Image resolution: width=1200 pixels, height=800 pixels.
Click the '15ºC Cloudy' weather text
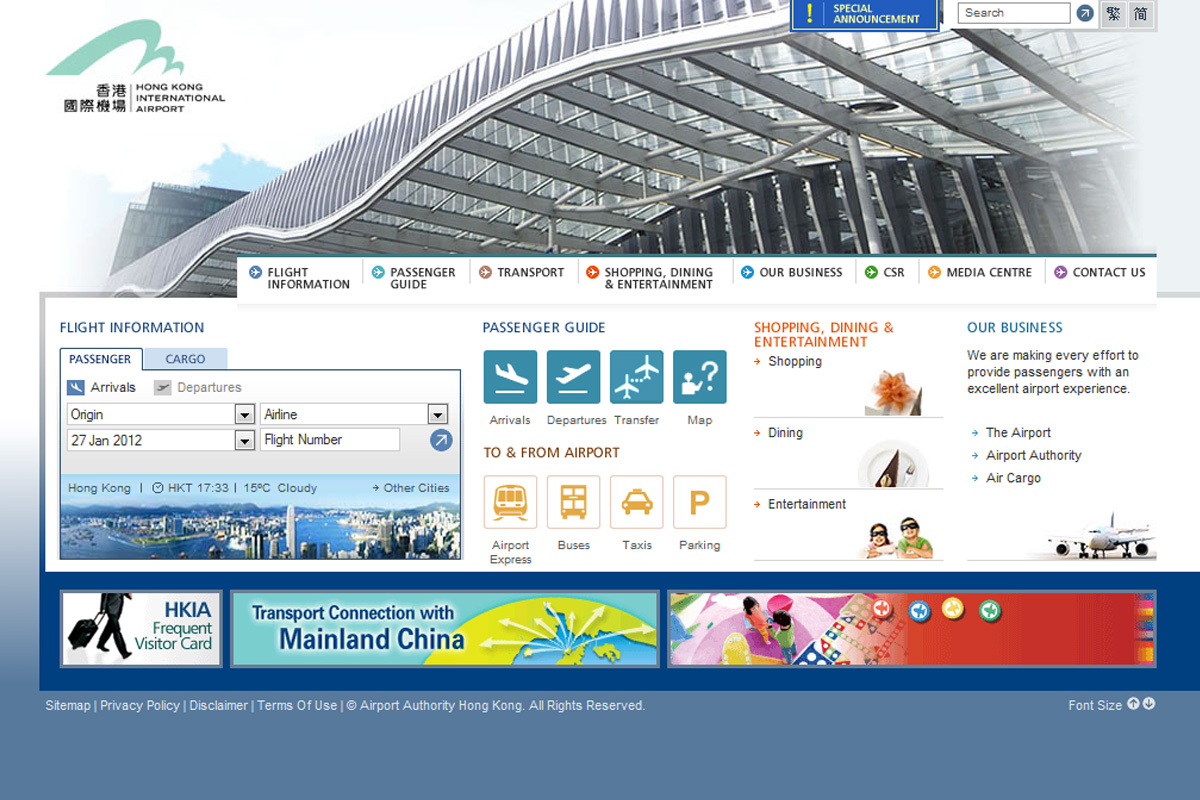(x=280, y=488)
